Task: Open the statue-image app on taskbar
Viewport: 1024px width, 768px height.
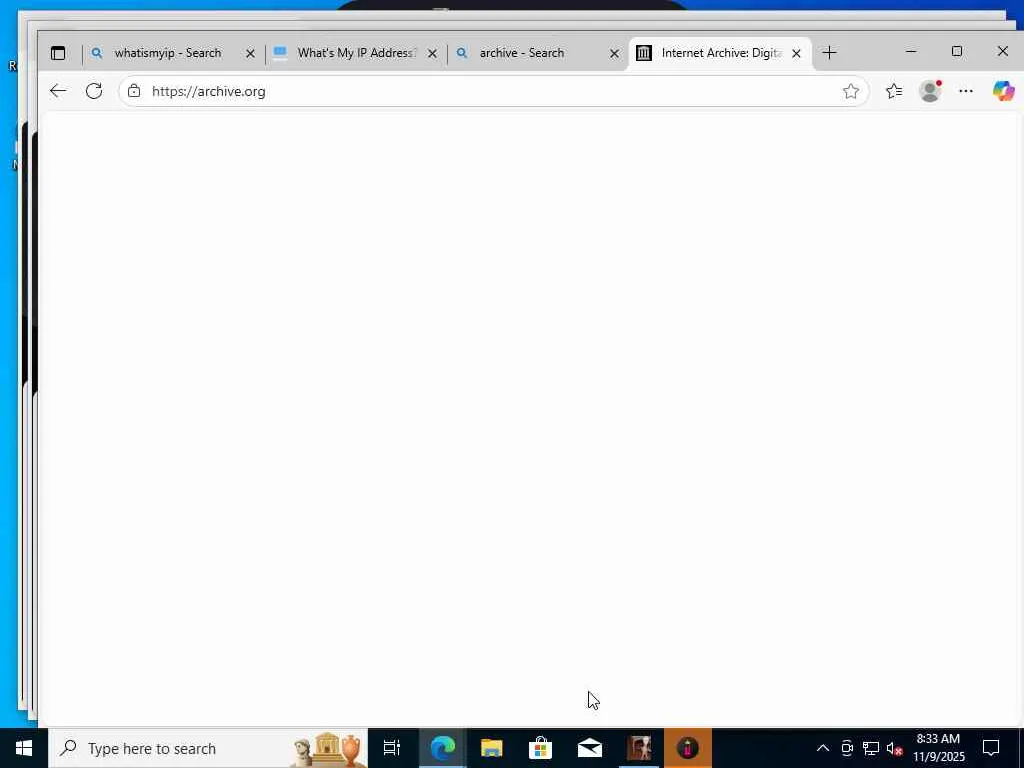Action: click(639, 748)
